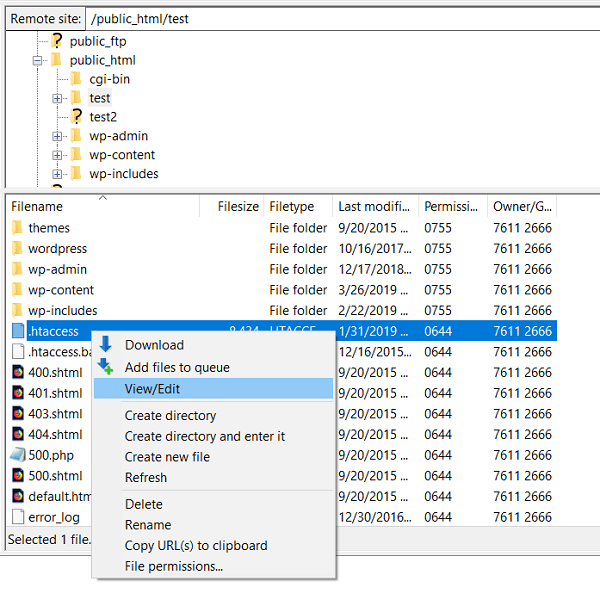The image size is (600, 606).
Task: Click the themes folder icon in file list
Action: point(17,228)
